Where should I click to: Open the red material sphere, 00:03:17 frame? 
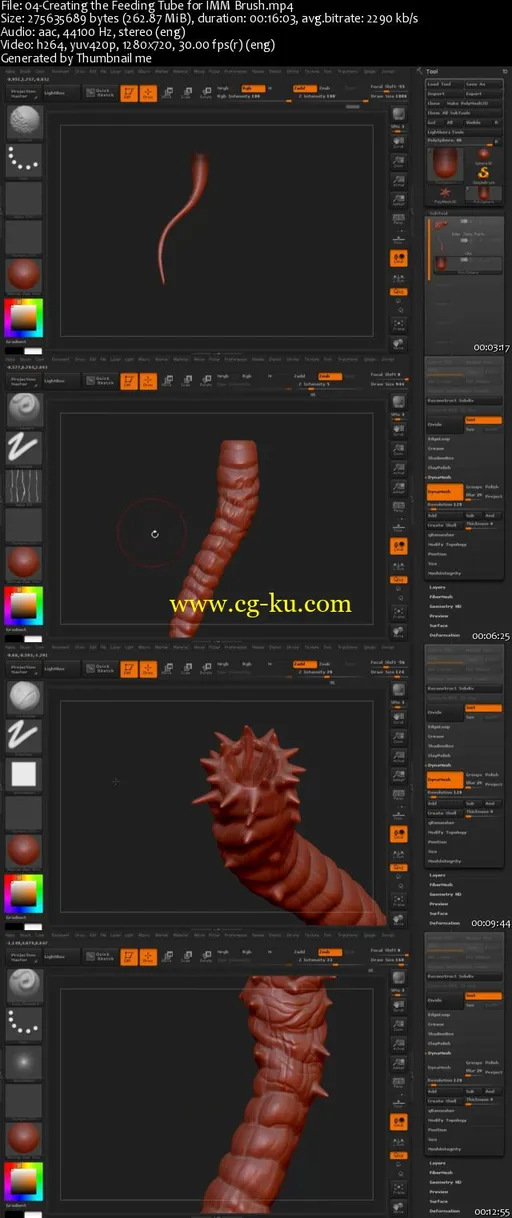click(24, 276)
